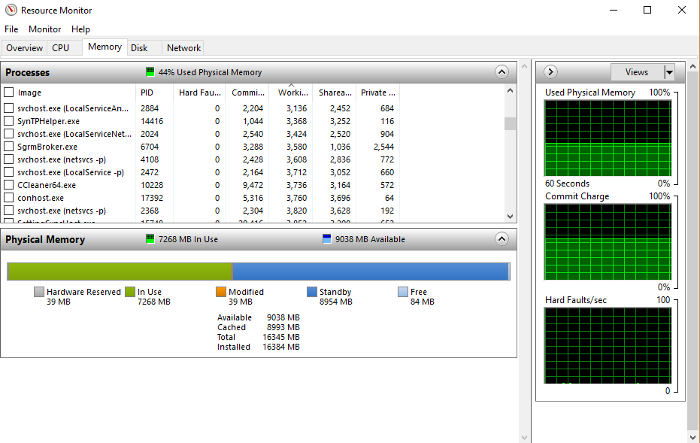Collapse the graphs pane with the arrow button
This screenshot has width=700, height=443.
tap(550, 72)
